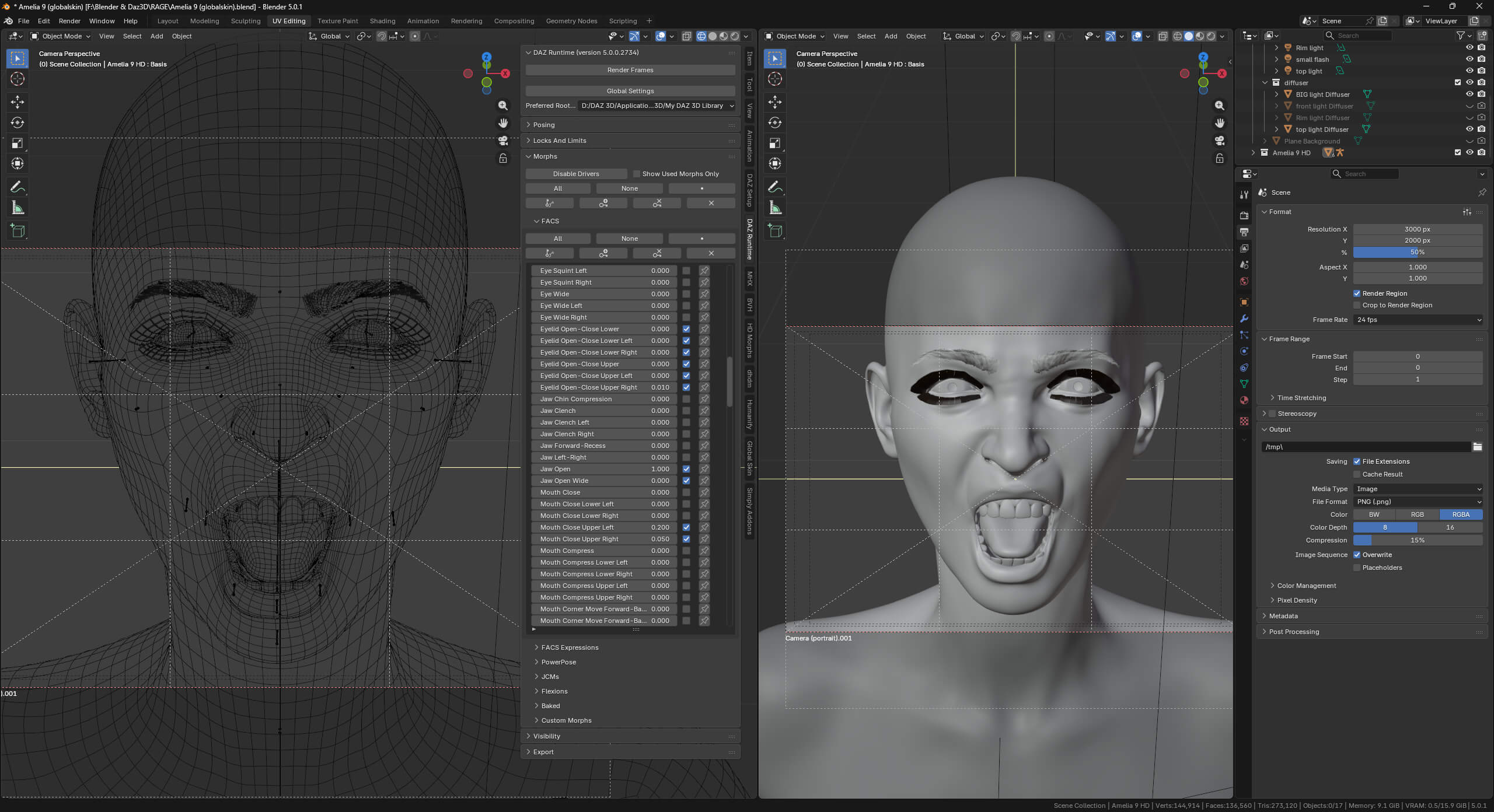Switch to the Shading workspace tab

click(382, 21)
